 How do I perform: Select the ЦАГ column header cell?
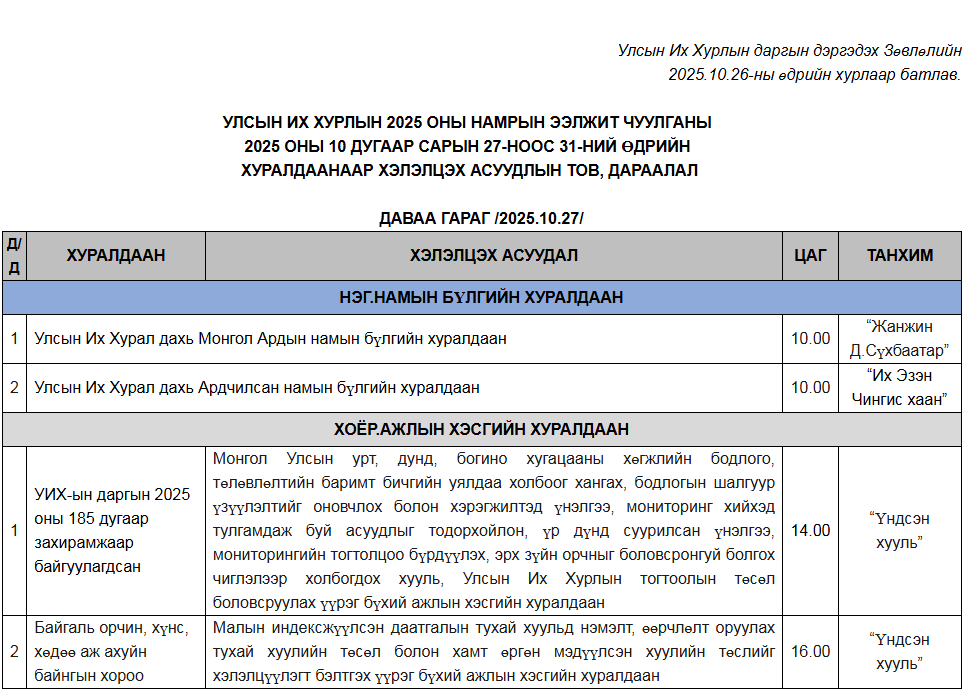(810, 256)
